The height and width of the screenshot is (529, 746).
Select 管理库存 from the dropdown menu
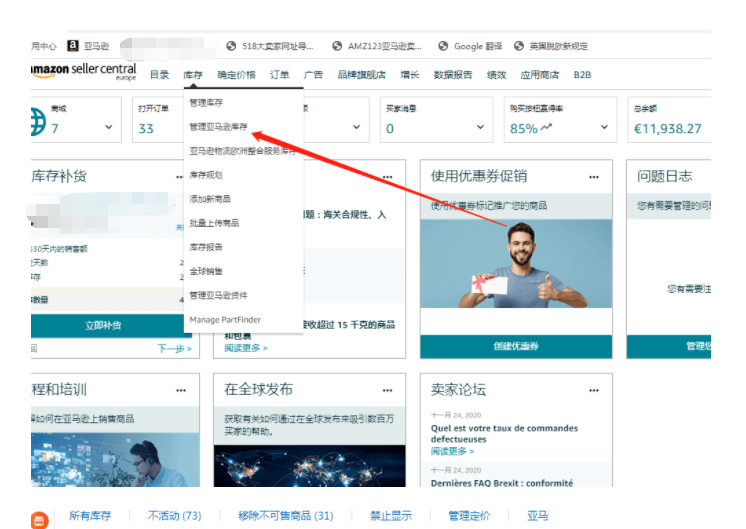[206, 102]
